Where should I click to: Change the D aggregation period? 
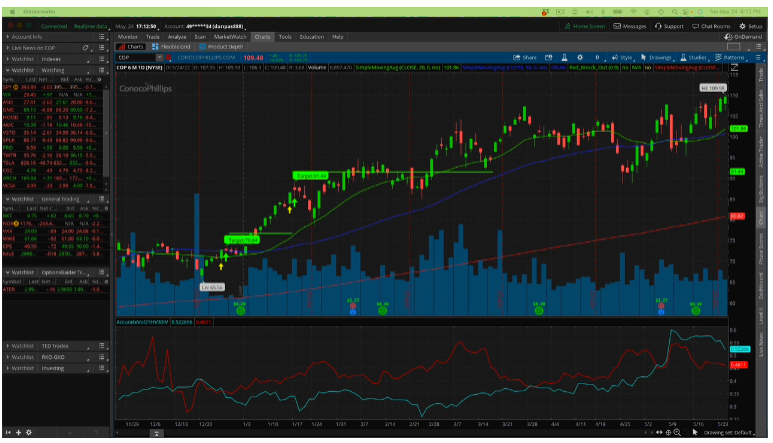pyautogui.click(x=597, y=58)
